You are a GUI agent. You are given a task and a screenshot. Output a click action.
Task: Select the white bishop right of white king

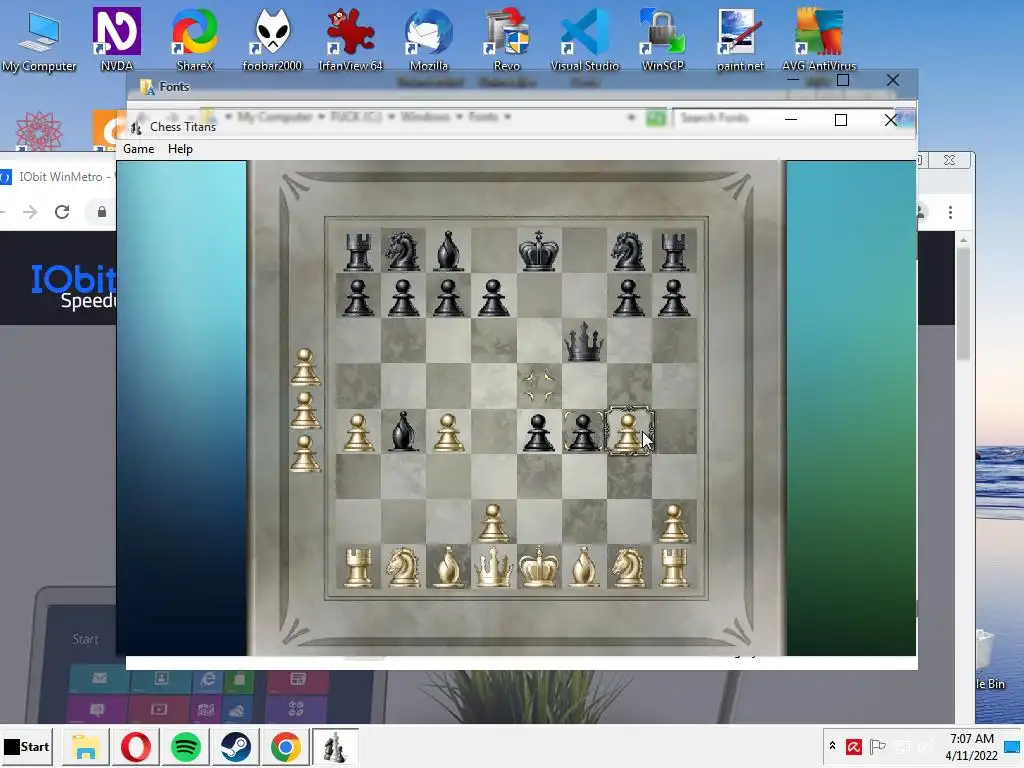coord(584,567)
